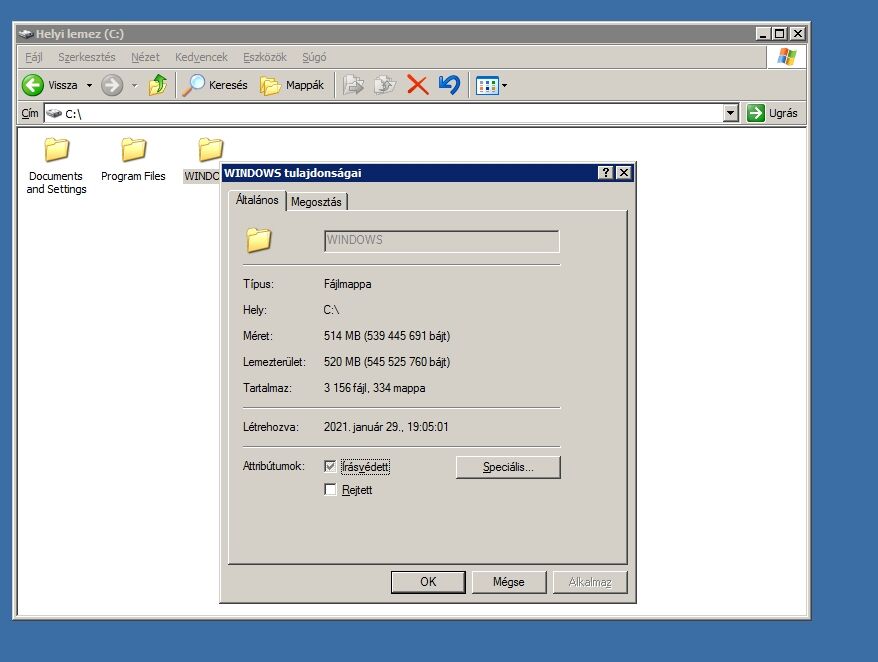Image resolution: width=878 pixels, height=662 pixels.
Task: Close the WINDOWS tulajdonságai dialog
Action: click(x=624, y=173)
